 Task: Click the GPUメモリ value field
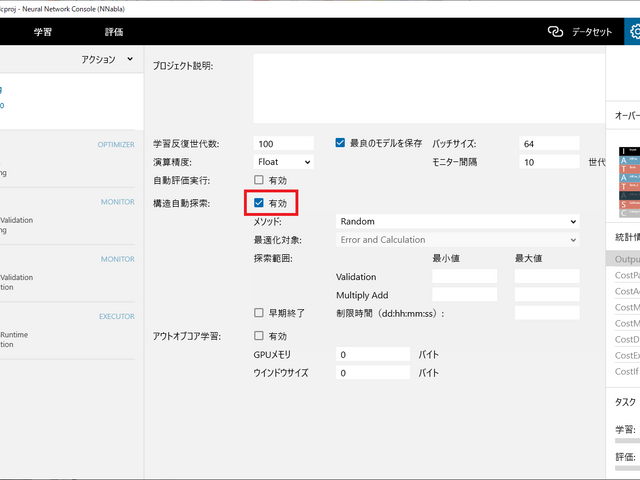coord(373,354)
